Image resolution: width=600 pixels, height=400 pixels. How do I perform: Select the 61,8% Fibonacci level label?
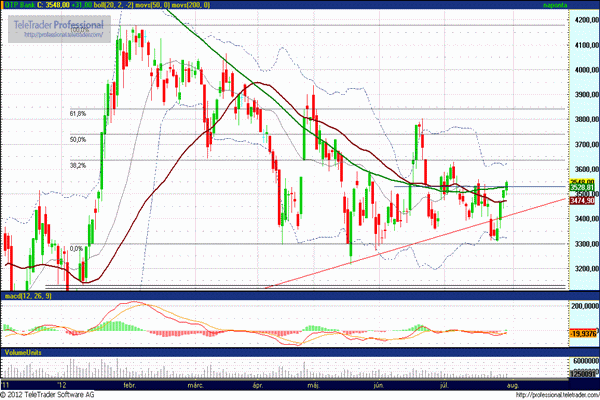[77, 114]
